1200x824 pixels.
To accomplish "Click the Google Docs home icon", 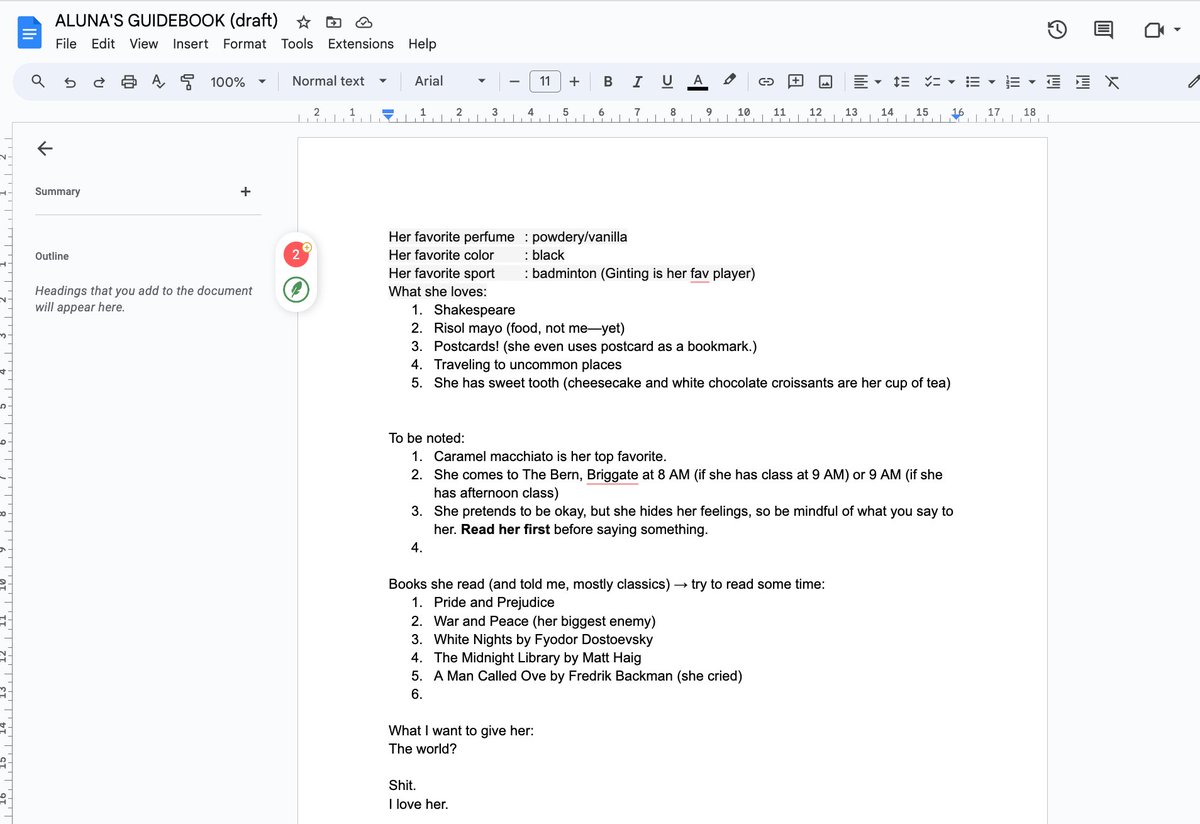I will (30, 32).
